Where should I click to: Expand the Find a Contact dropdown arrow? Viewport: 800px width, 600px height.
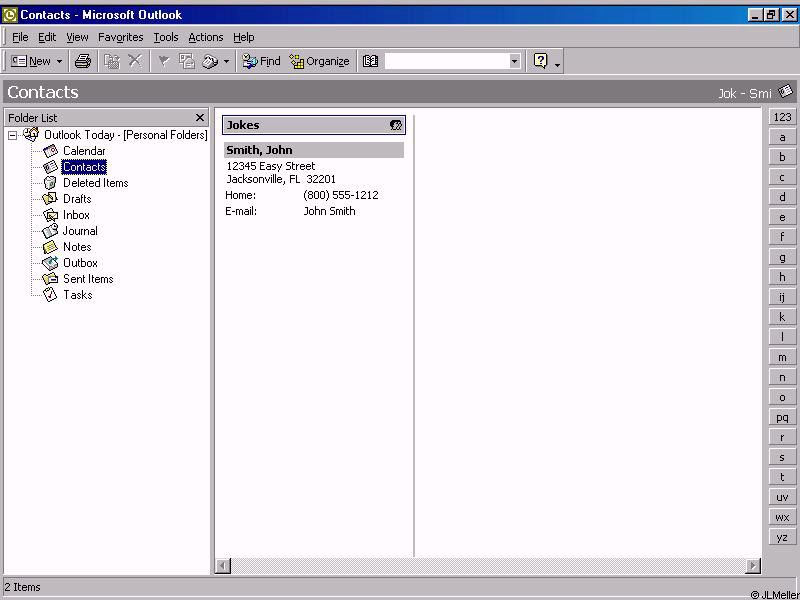[x=514, y=61]
